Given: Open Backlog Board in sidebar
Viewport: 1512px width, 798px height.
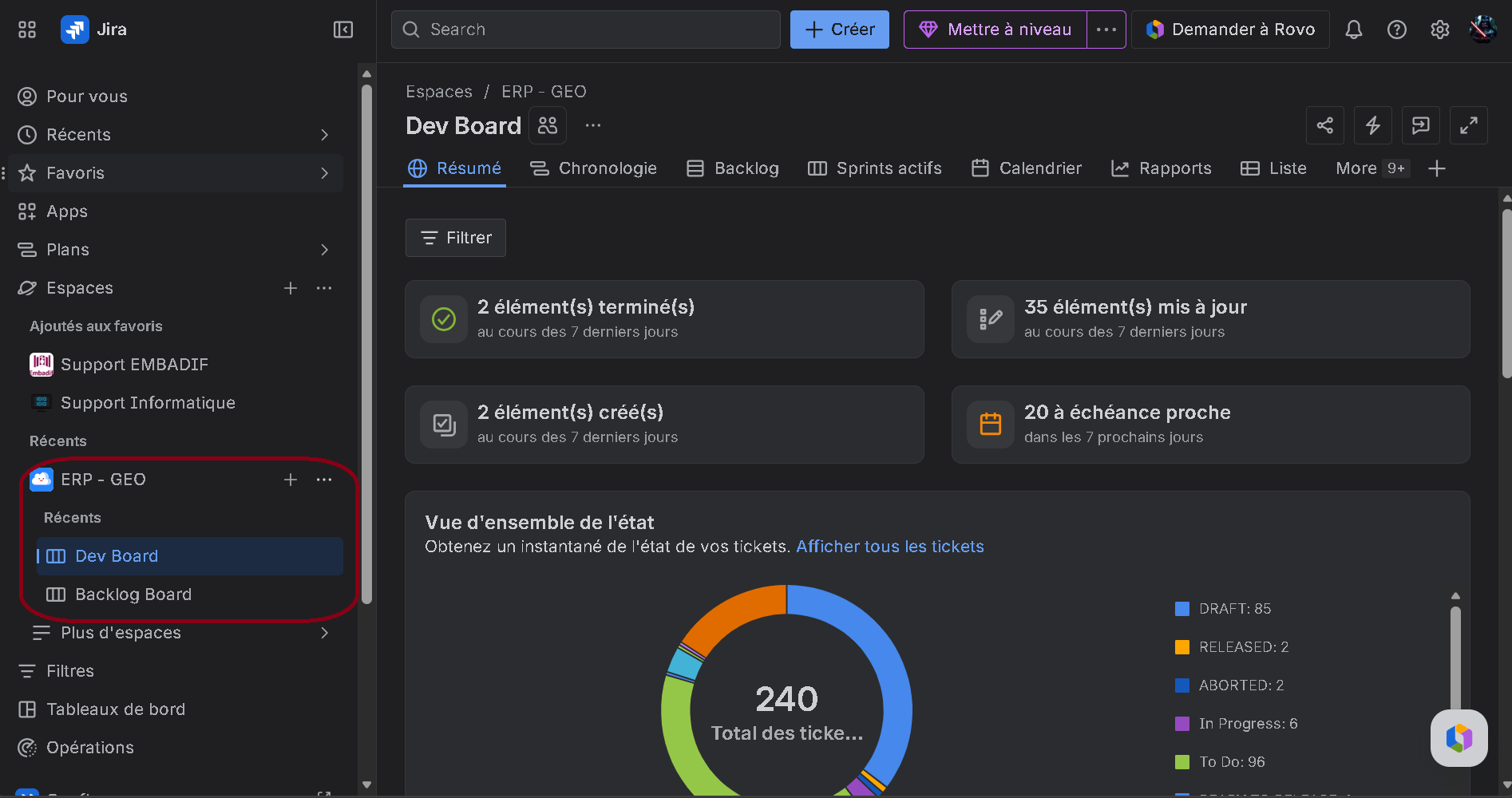Looking at the screenshot, I should pyautogui.click(x=190, y=595).
